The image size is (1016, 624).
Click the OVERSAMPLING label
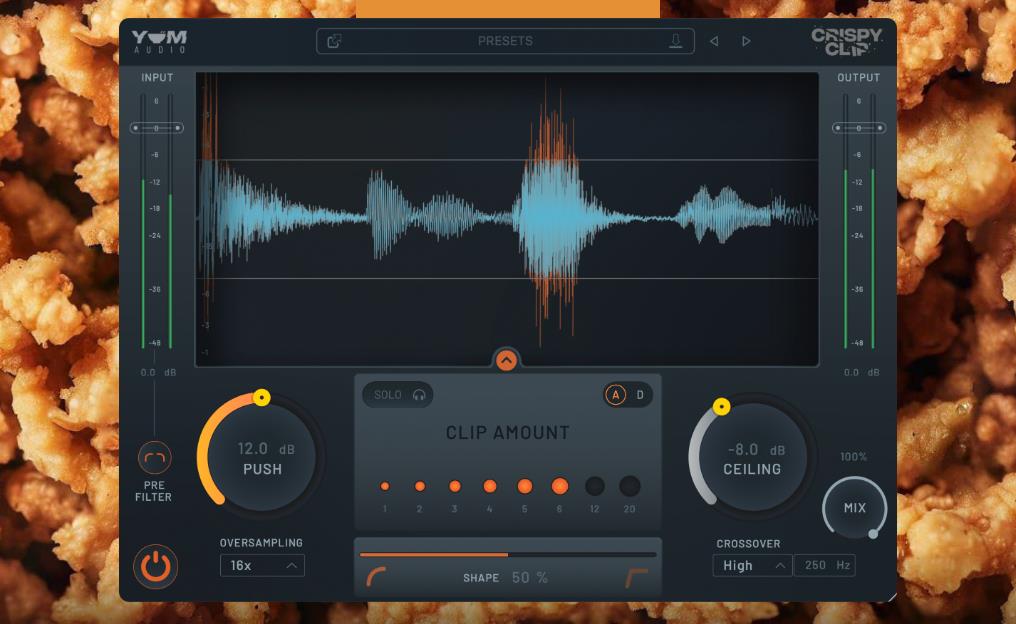click(261, 543)
